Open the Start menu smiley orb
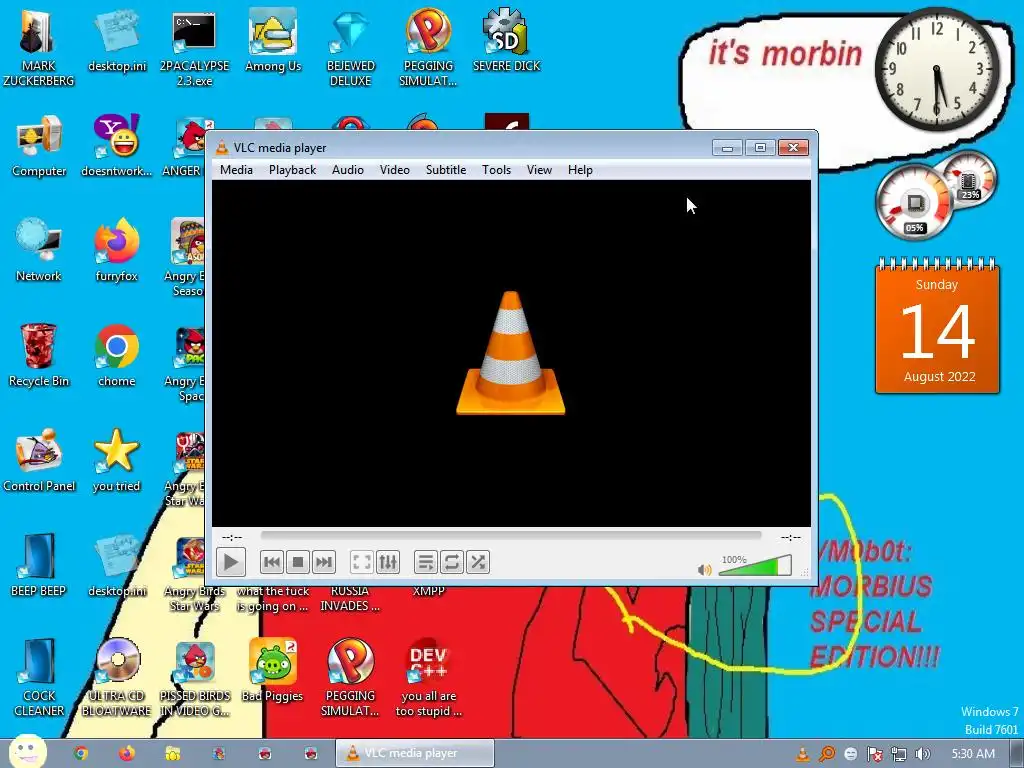This screenshot has width=1024, height=768. coord(27,752)
